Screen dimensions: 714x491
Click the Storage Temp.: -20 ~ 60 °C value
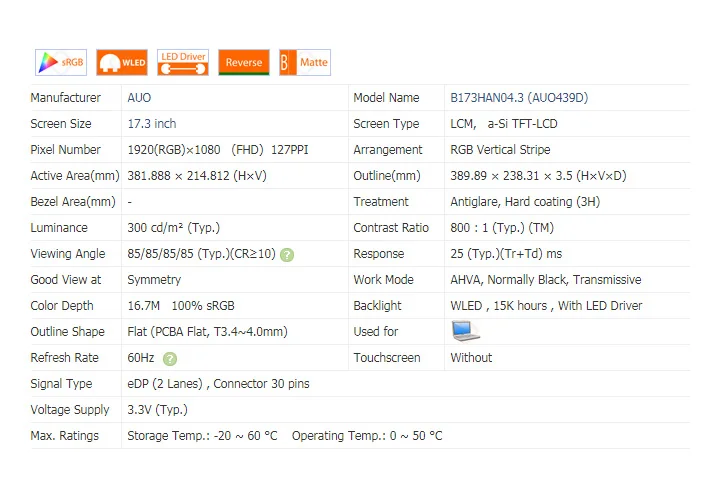tap(202, 436)
